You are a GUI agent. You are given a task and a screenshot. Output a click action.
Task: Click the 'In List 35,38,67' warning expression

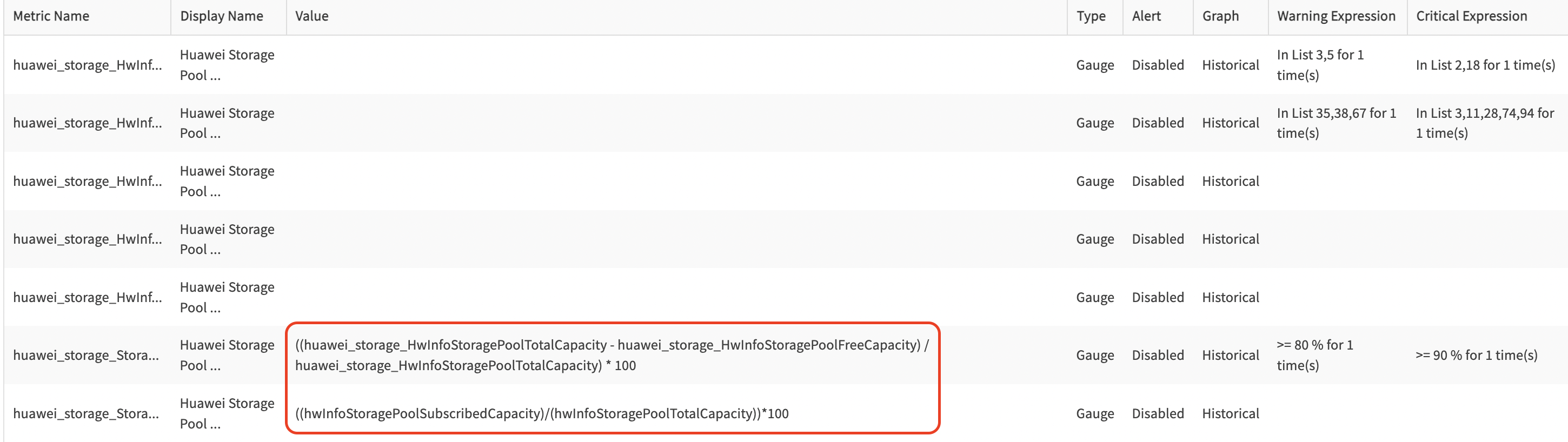tap(1336, 123)
